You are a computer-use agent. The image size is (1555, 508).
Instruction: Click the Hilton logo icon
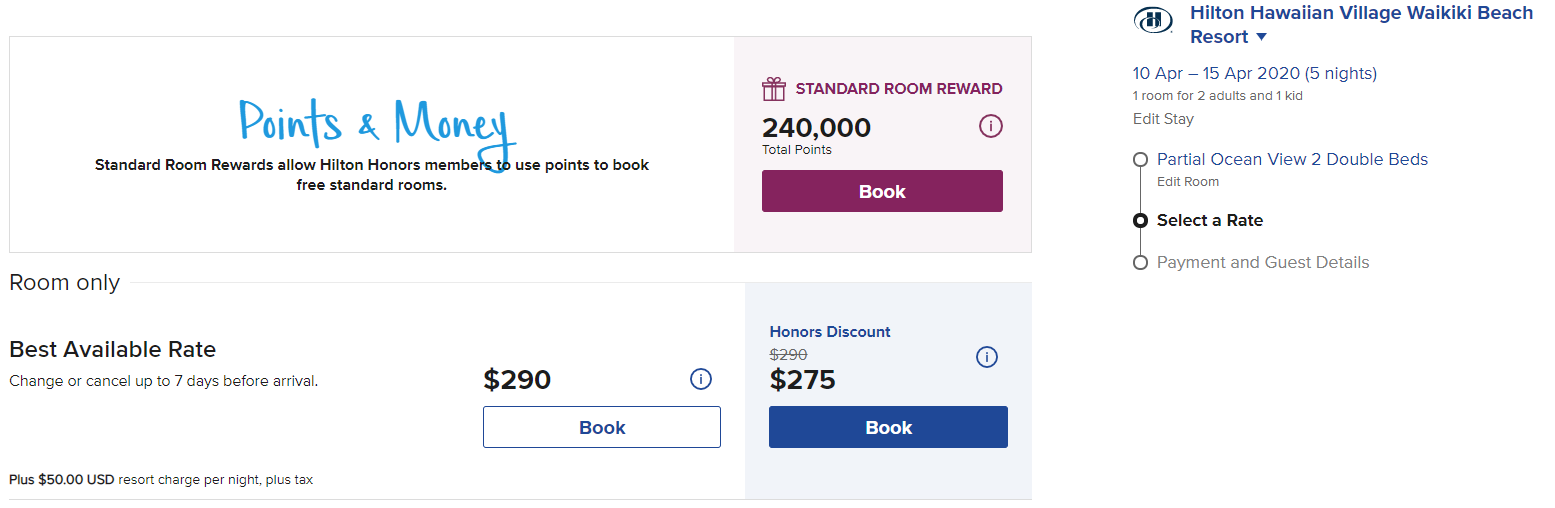coord(1153,20)
